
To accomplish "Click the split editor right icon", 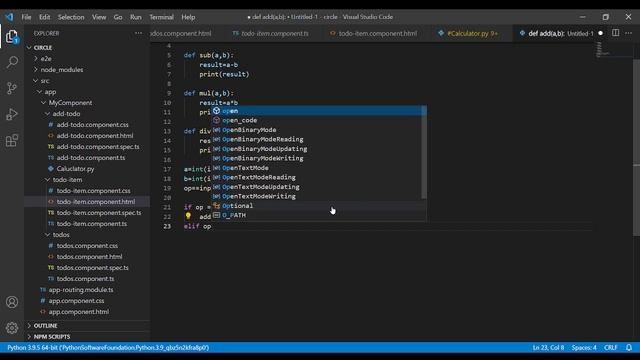I will pyautogui.click(x=615, y=33).
